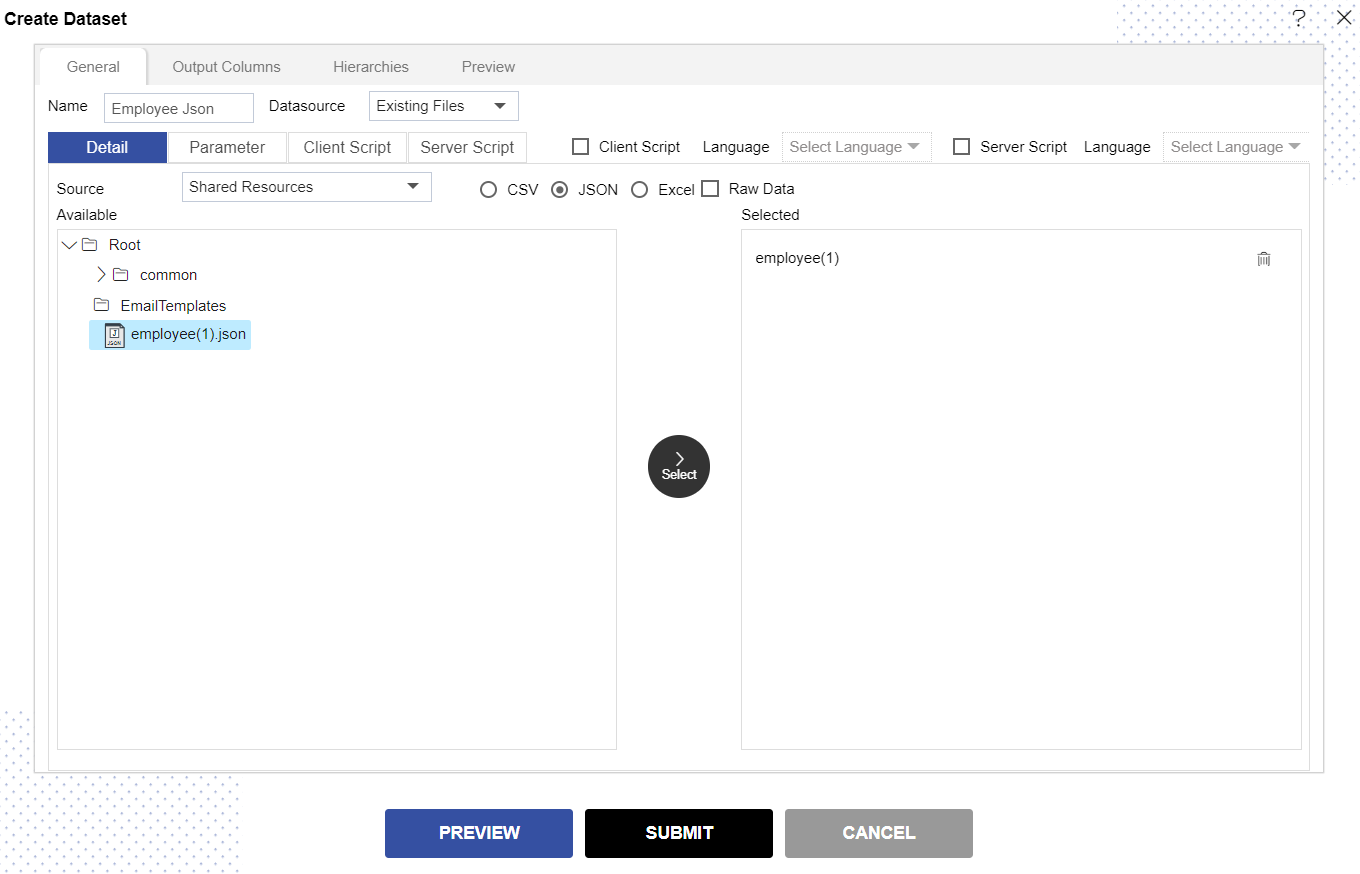This screenshot has width=1360, height=874.
Task: Choose the JSON radio button
Action: (x=560, y=190)
